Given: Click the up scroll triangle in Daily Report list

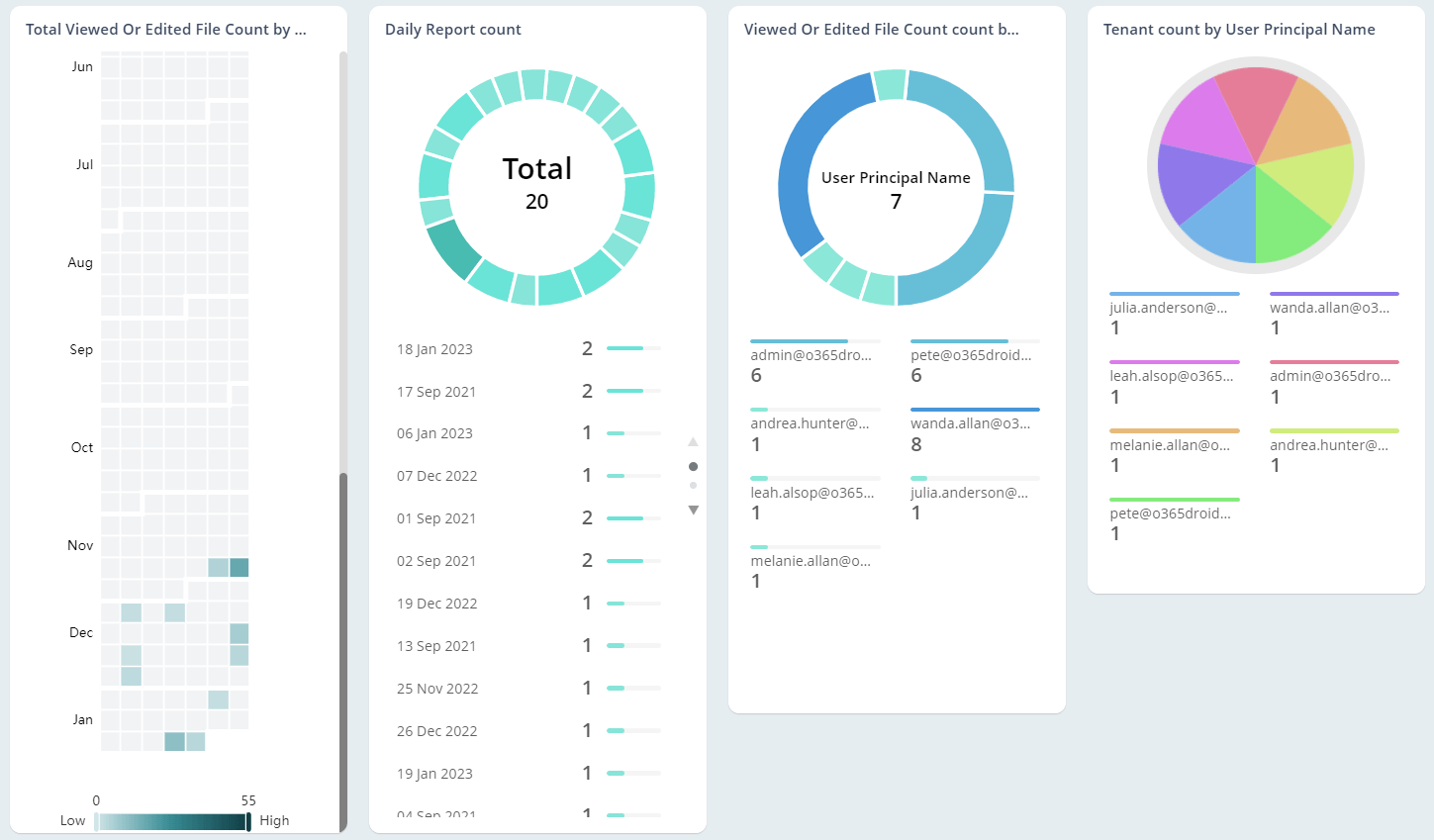Looking at the screenshot, I should (x=694, y=441).
